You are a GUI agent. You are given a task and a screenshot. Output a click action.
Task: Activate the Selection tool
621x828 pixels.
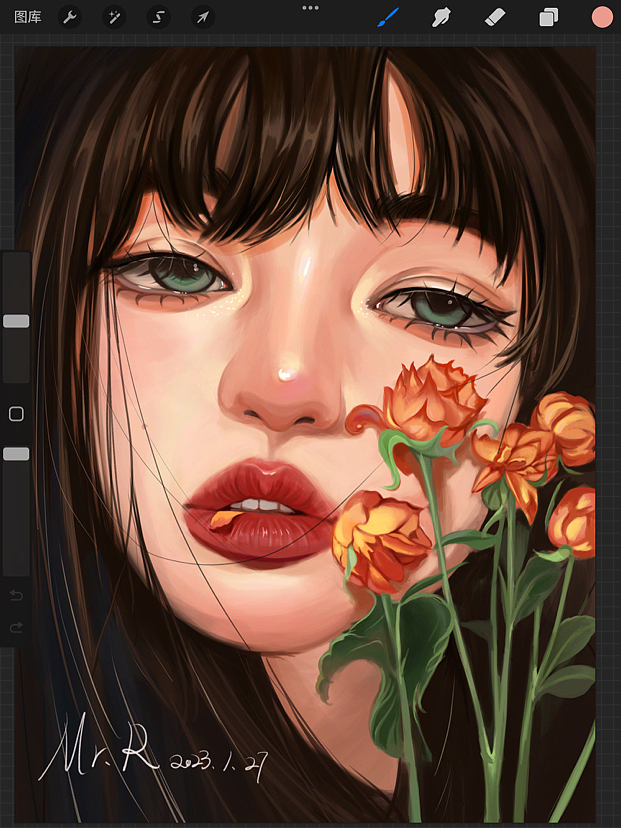pyautogui.click(x=158, y=17)
